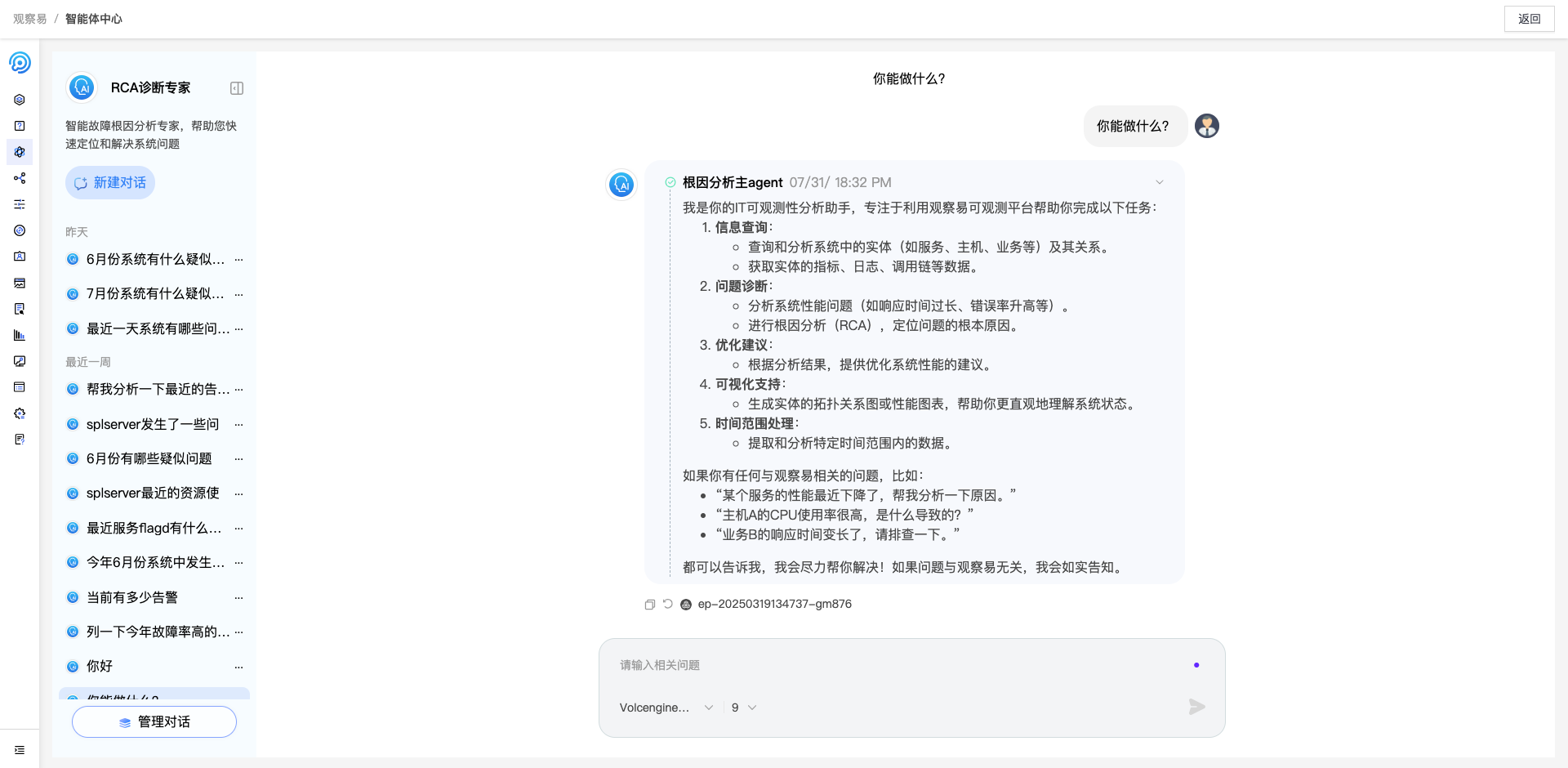The width and height of the screenshot is (1568, 768).
Task: Open conversation splserver发生了一些问
Action: [153, 424]
